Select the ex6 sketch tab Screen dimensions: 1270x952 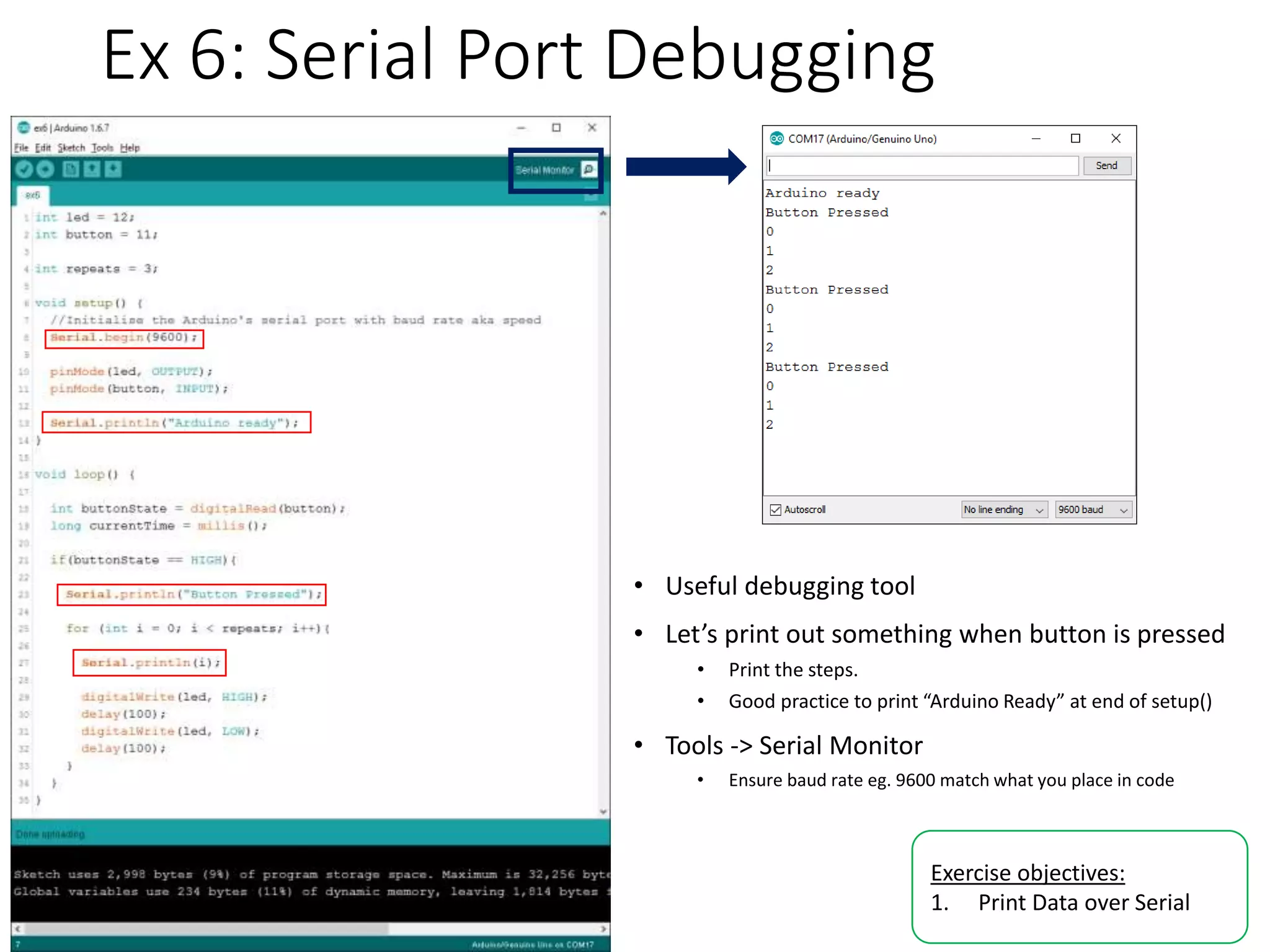click(32, 195)
